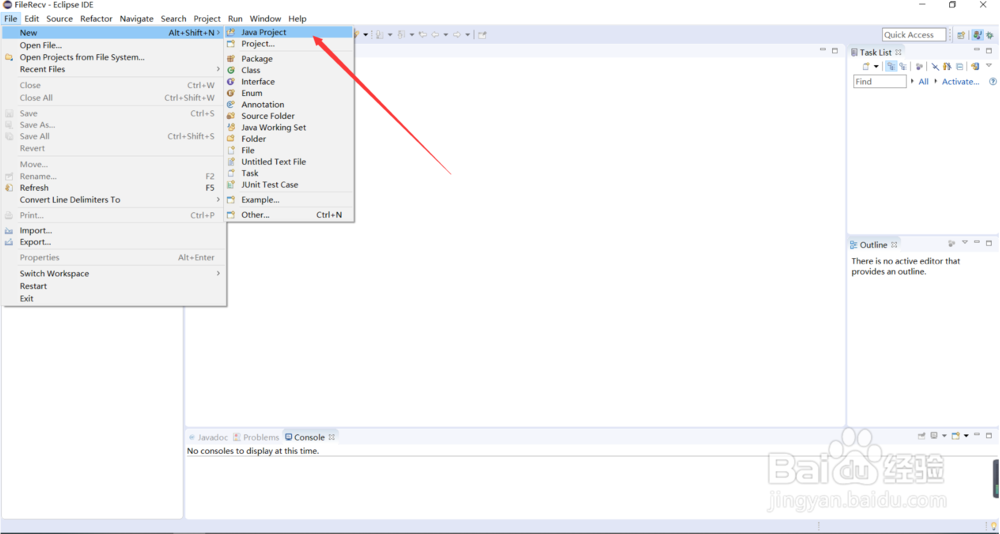
Task: Click Open File... in File menu
Action: [114, 45]
